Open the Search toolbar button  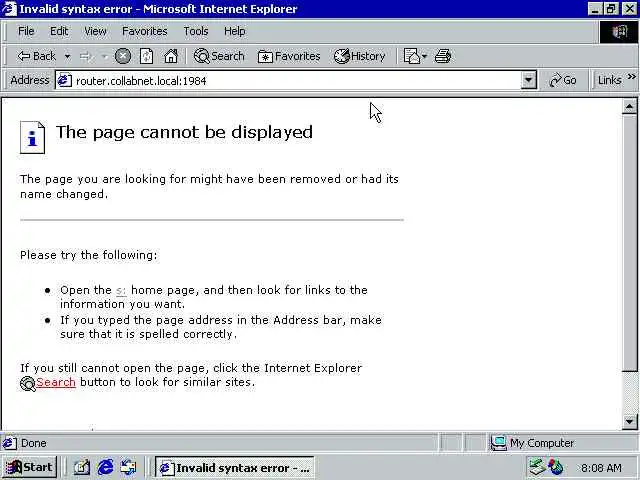coord(219,56)
